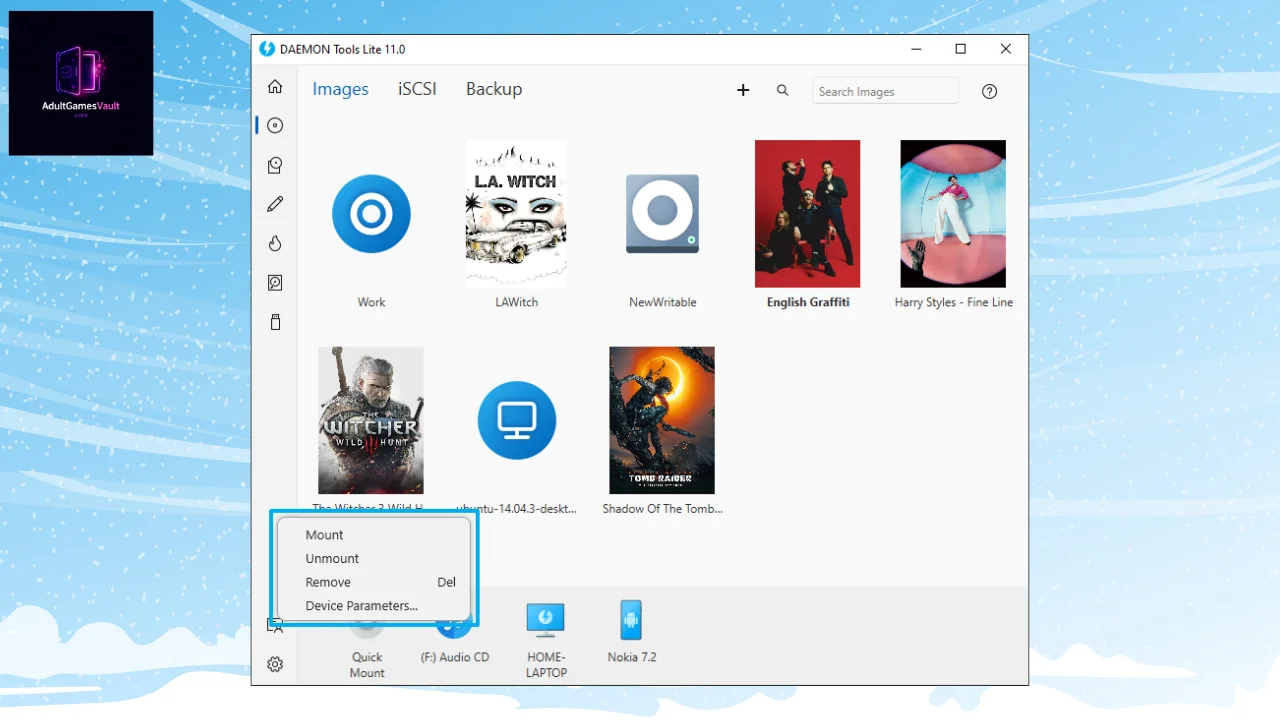Click the "Harry Styles - Fine Line" label
The image size is (1280, 720).
pos(953,302)
